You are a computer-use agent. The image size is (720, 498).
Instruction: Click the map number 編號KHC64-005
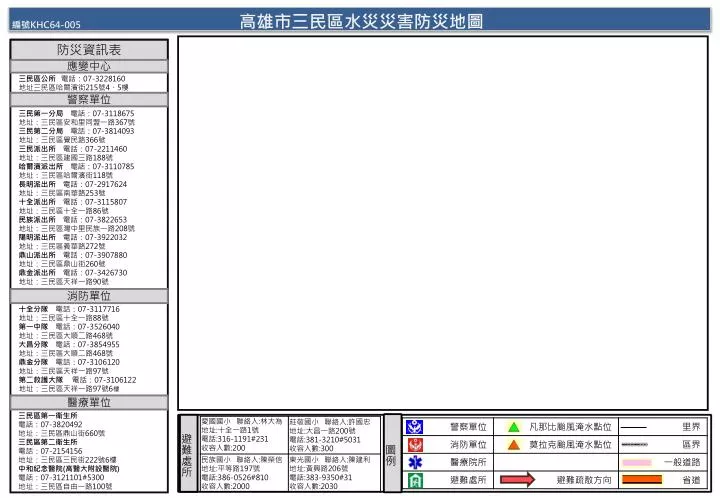pos(46,25)
